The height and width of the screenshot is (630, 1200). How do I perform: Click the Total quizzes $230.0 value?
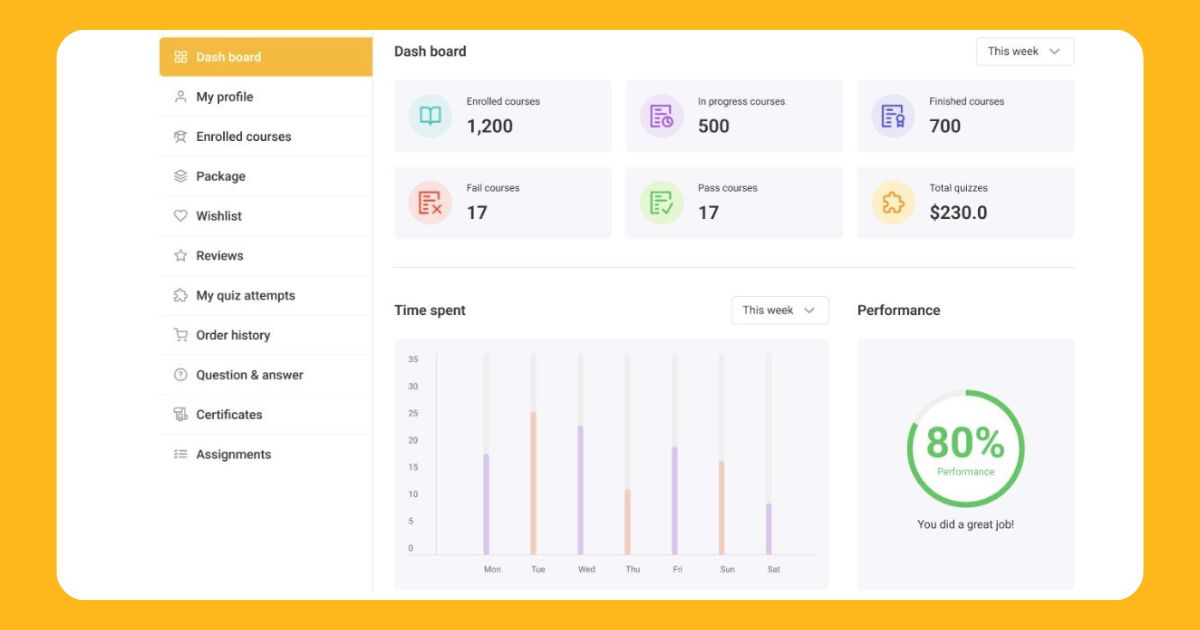[958, 213]
